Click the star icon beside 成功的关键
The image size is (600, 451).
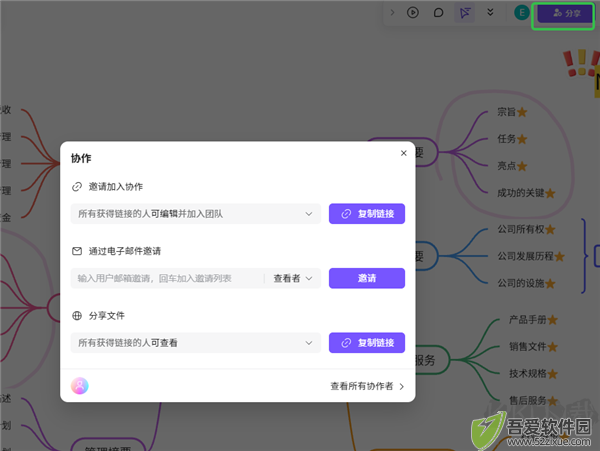[x=550, y=194]
